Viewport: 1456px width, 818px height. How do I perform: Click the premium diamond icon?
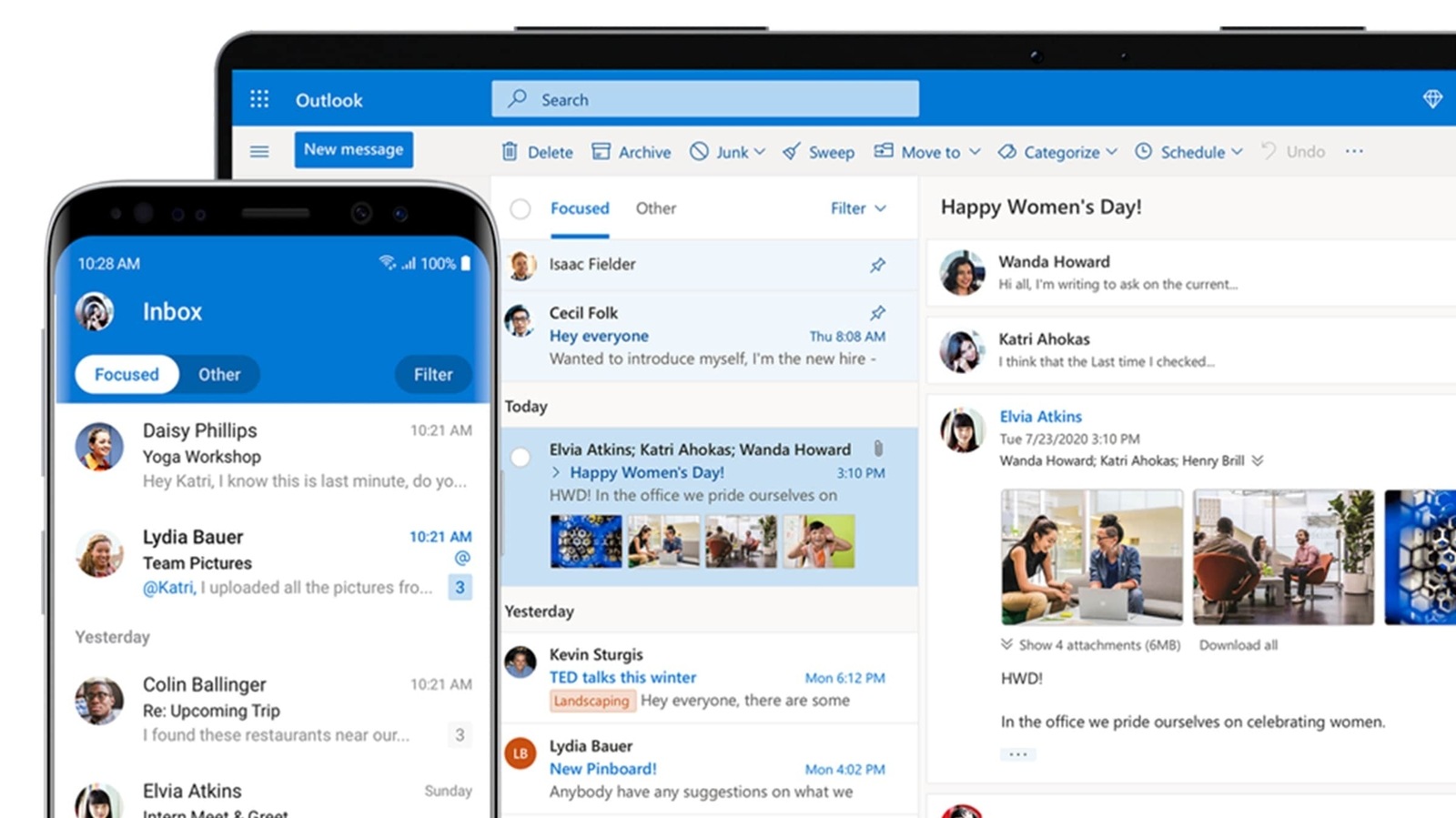[x=1432, y=98]
